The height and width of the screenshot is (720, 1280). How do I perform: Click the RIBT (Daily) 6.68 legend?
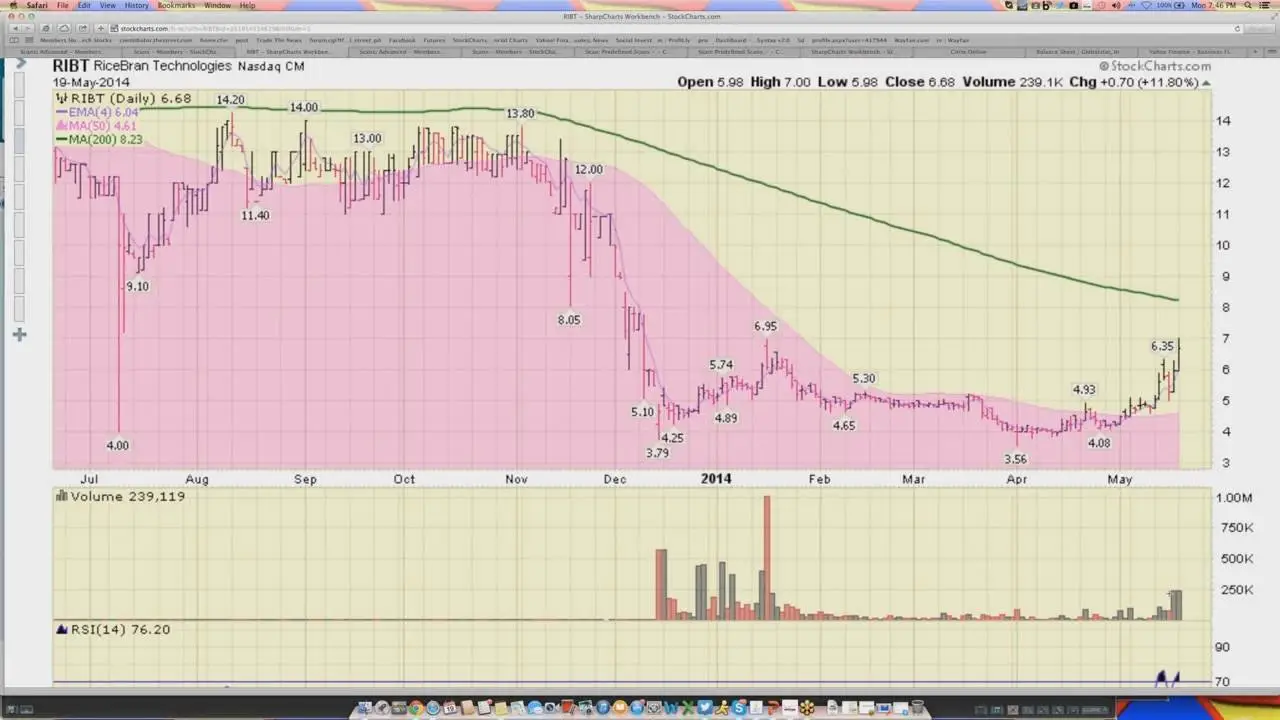[123, 99]
